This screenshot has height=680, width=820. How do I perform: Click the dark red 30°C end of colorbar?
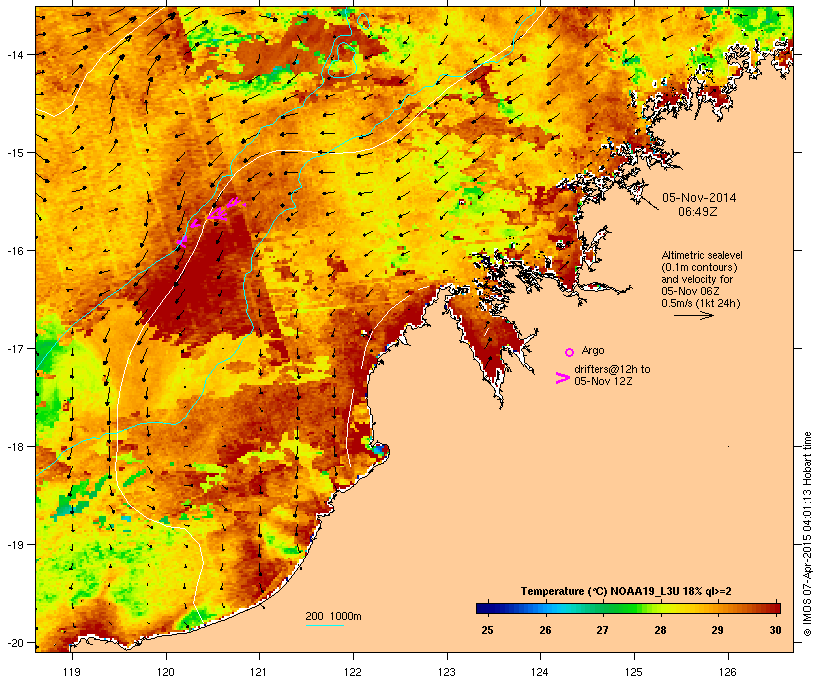pos(775,608)
